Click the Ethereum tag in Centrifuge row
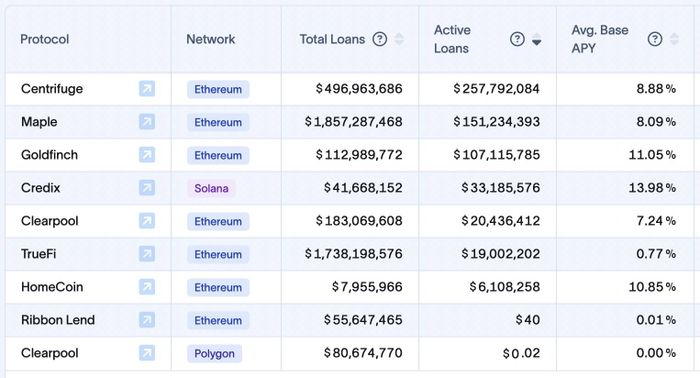Viewport: 700px width, 378px height. click(218, 89)
